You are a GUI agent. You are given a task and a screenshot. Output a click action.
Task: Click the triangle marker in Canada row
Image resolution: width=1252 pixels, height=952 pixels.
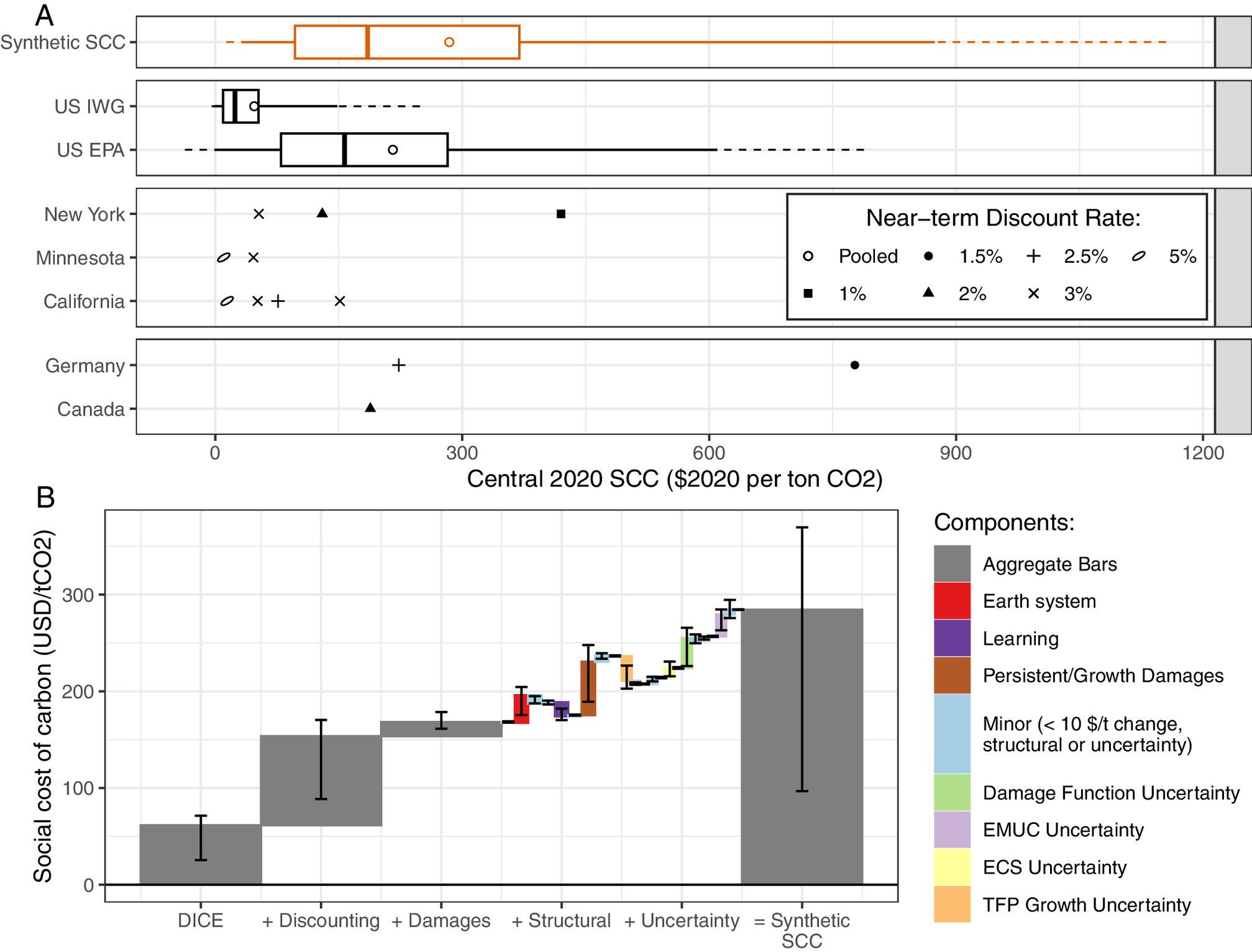[x=370, y=408]
